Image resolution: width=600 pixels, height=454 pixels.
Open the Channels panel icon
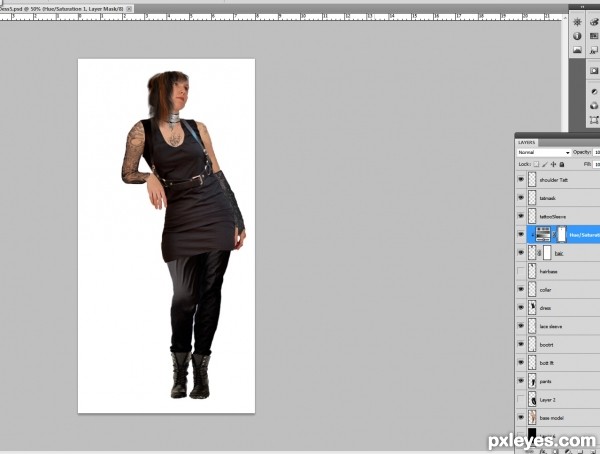pos(594,106)
